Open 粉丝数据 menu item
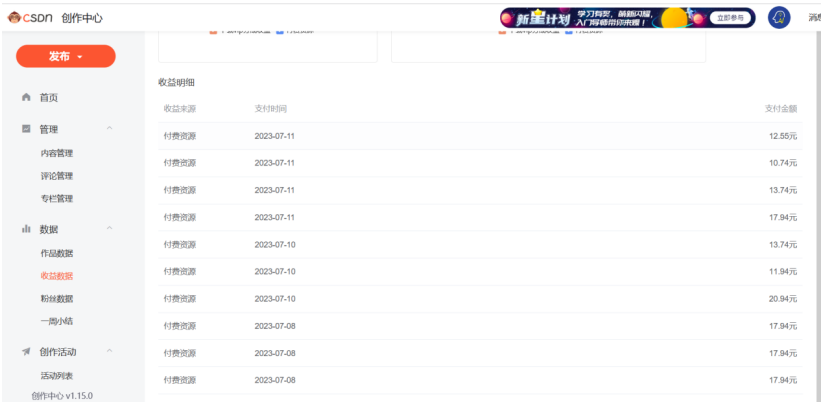The width and height of the screenshot is (821, 406). click(57, 299)
